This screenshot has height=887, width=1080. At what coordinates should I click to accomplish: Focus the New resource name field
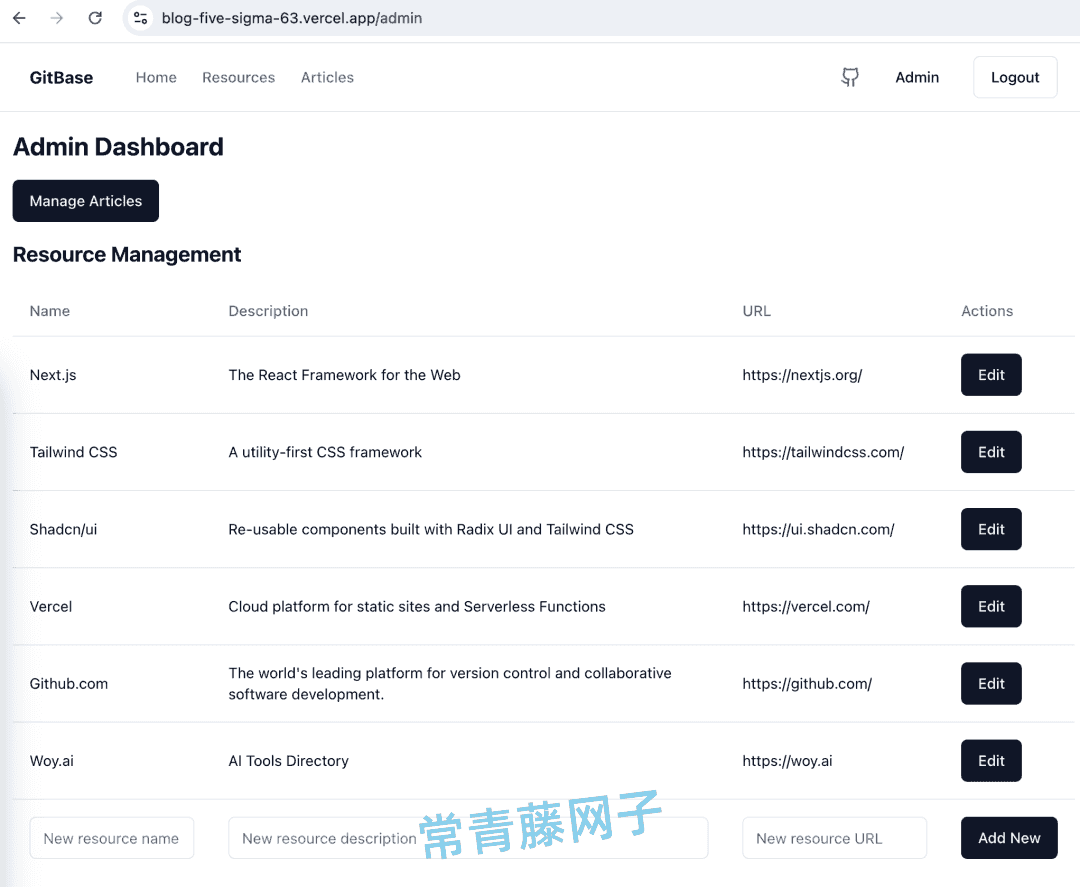[x=112, y=838]
